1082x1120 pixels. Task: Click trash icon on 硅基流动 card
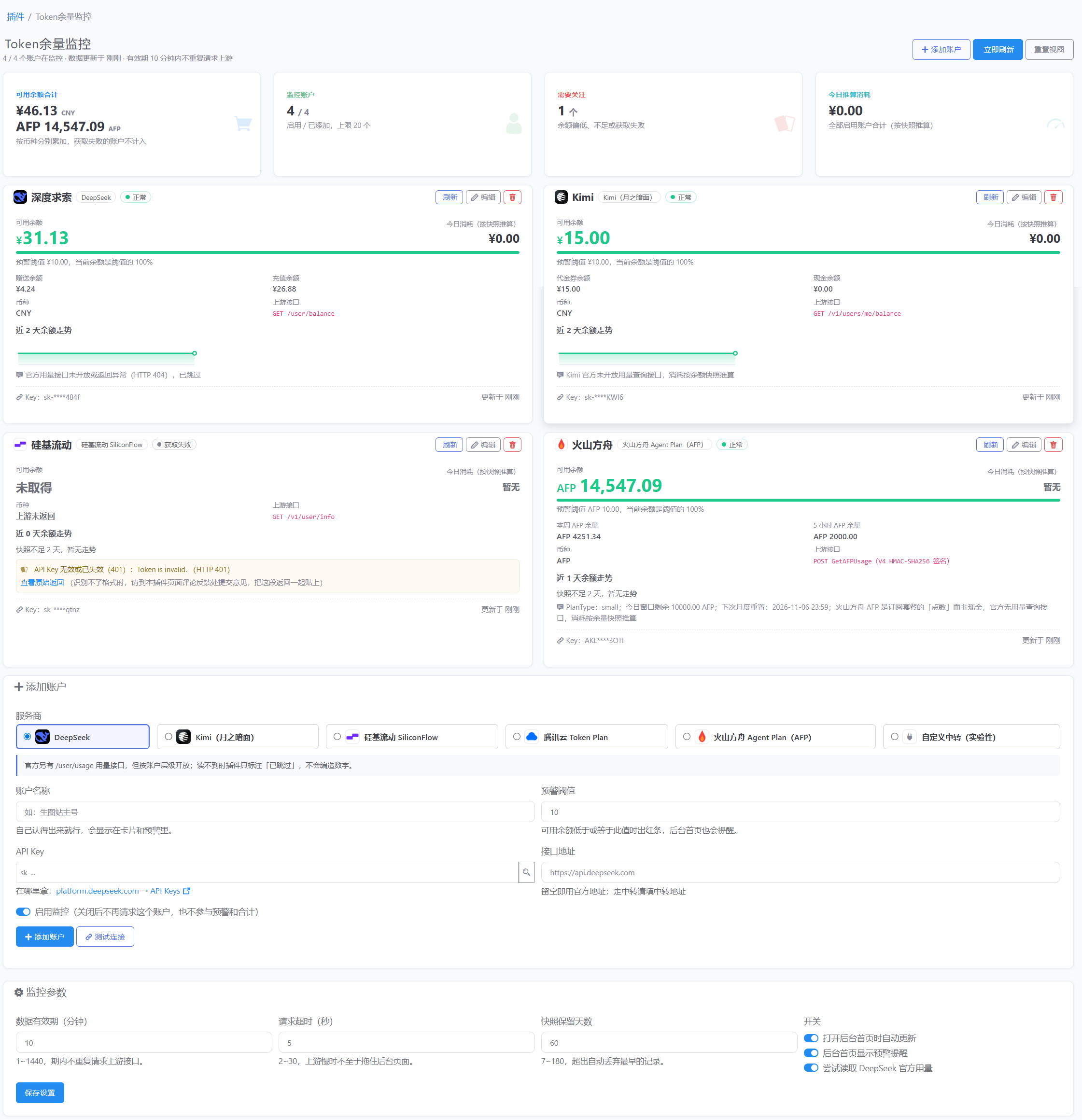point(512,445)
